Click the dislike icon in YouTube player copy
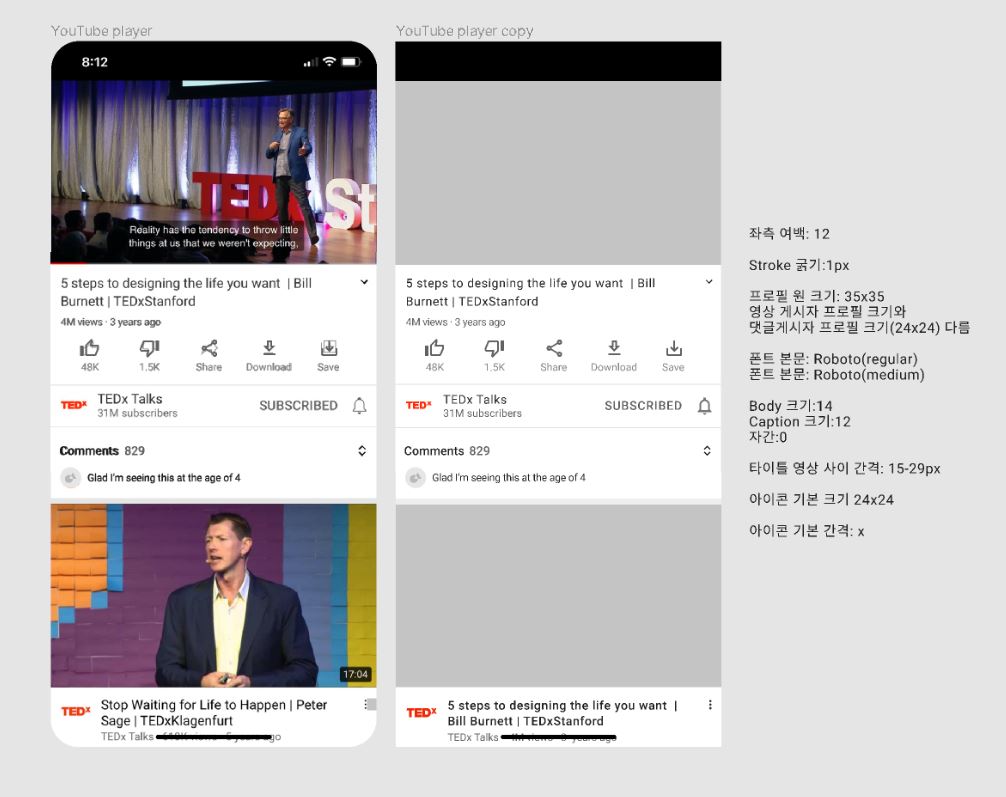 point(495,348)
